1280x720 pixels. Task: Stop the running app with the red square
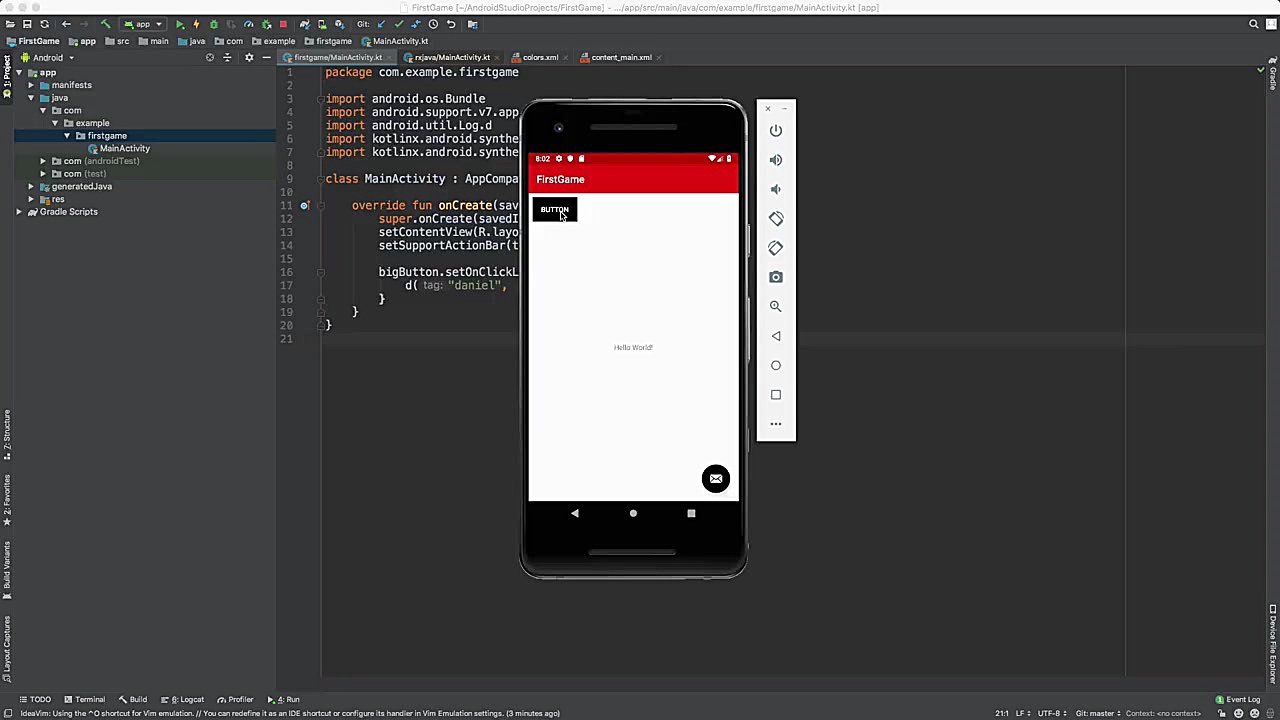(x=283, y=24)
